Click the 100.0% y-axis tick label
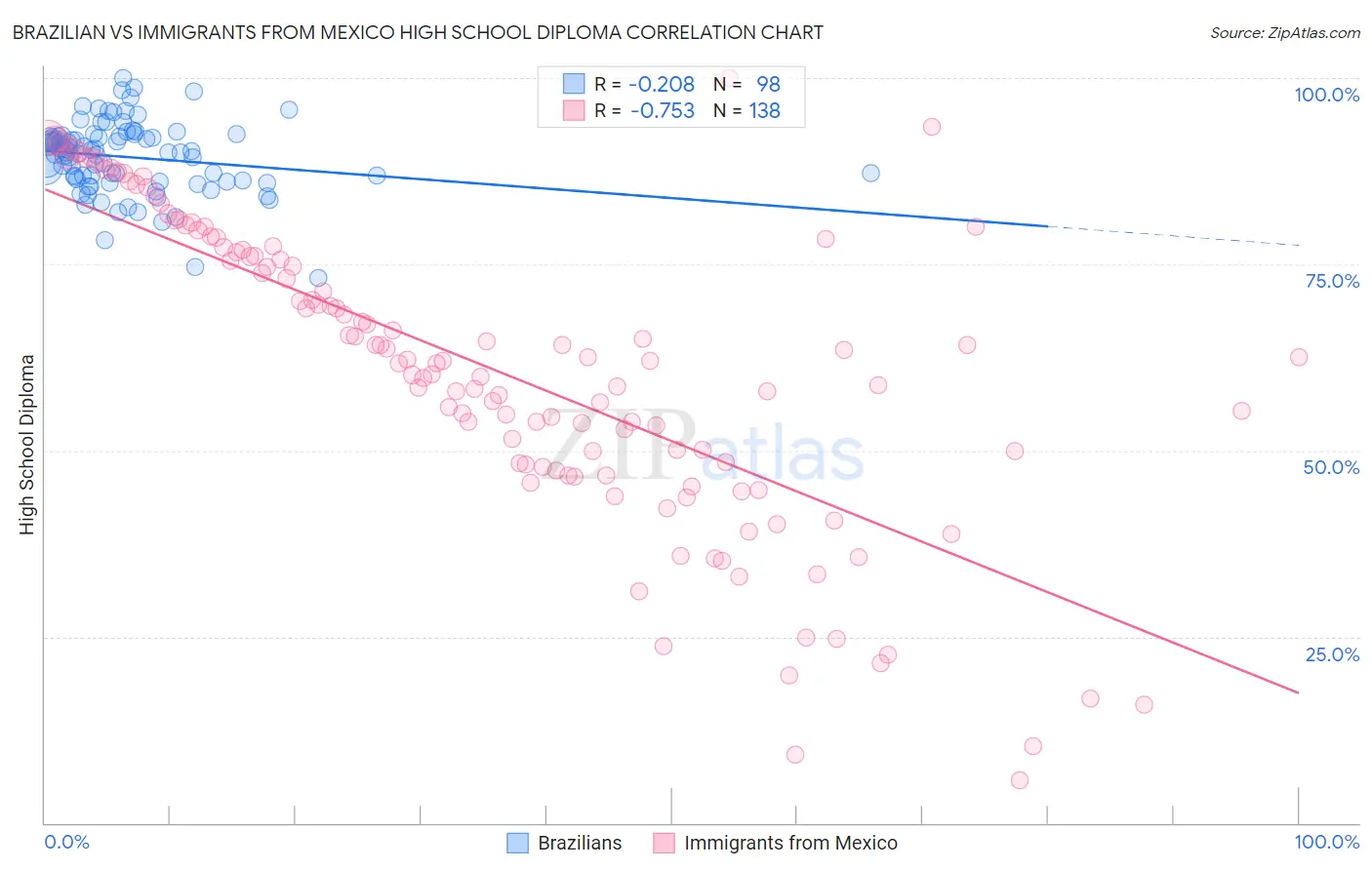The height and width of the screenshot is (870, 1372). (1327, 95)
